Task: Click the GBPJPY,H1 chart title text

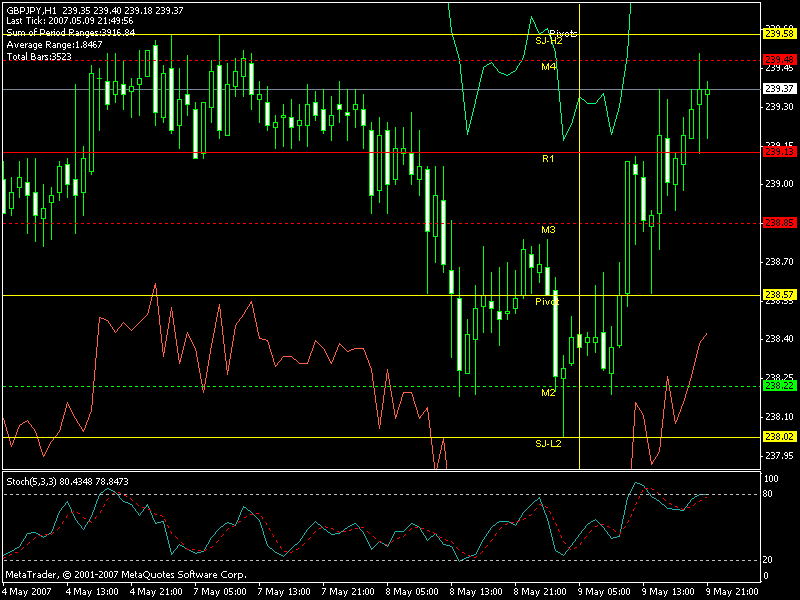Action: (30, 9)
